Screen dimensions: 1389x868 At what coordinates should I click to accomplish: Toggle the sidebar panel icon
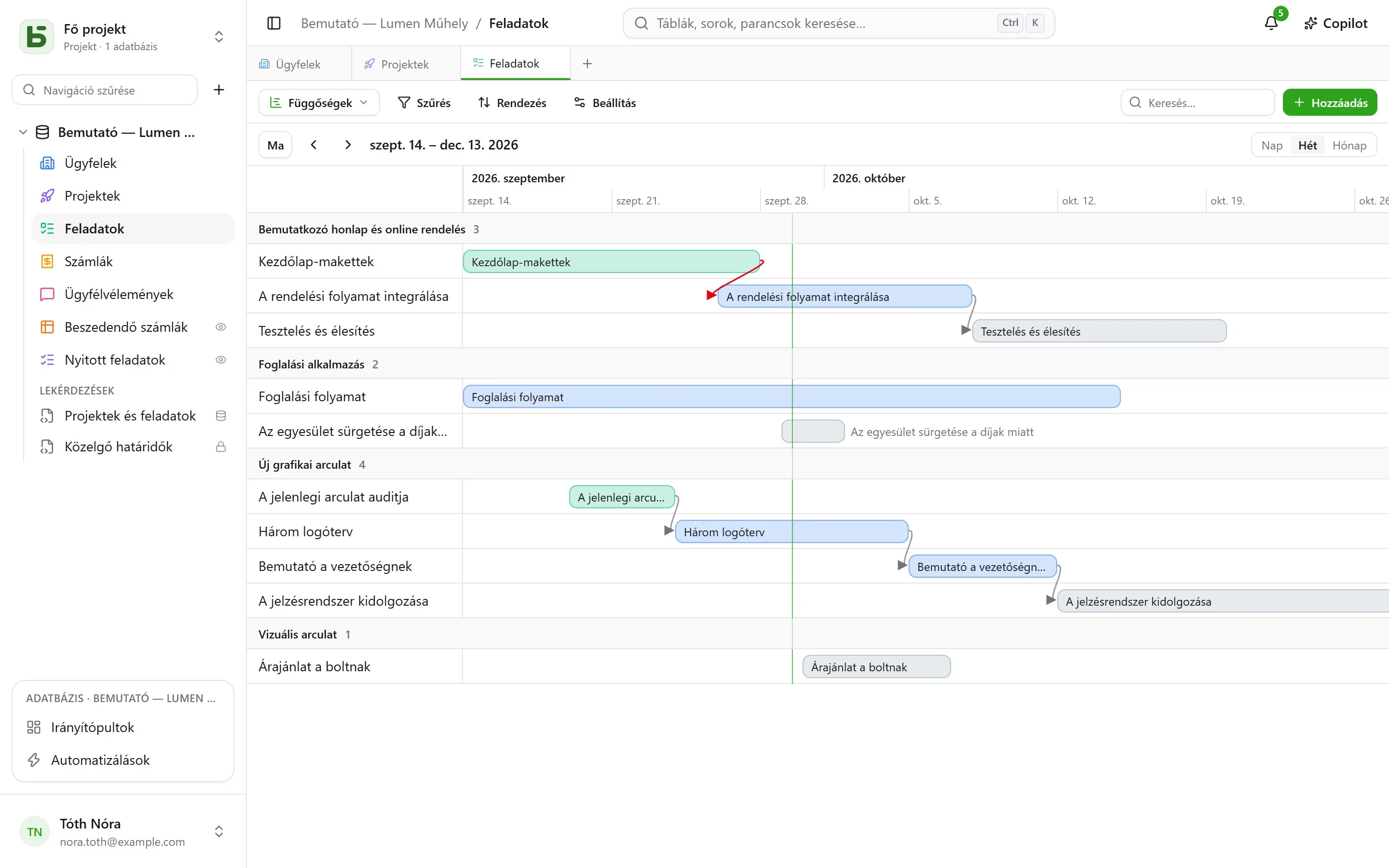274,23
